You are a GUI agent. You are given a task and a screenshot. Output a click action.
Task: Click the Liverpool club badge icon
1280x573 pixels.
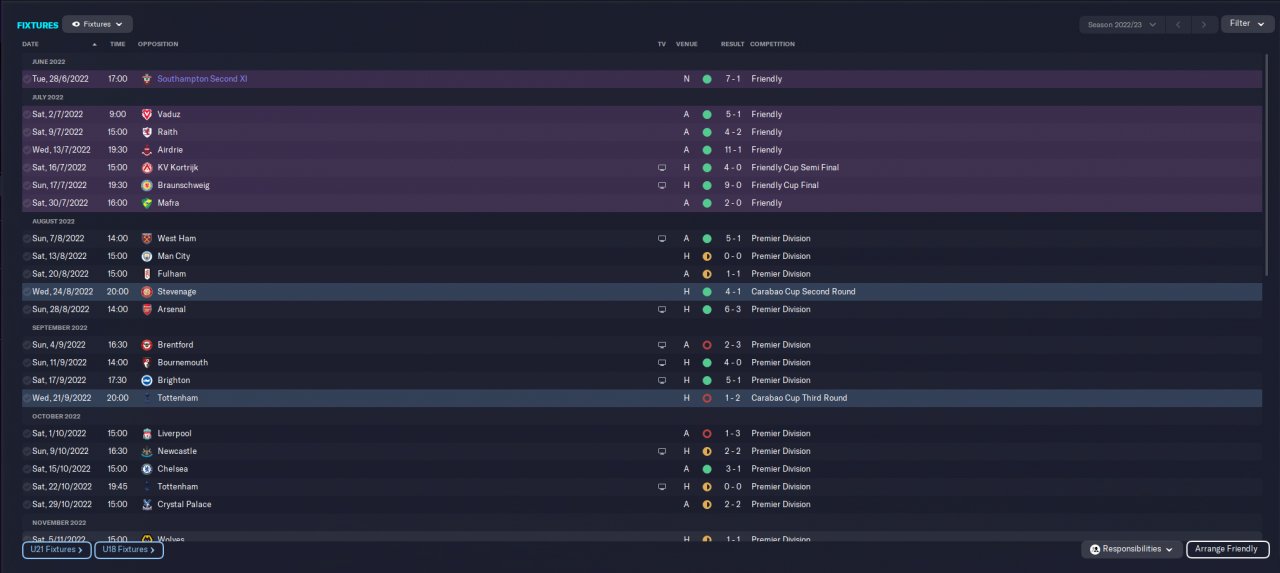point(147,434)
